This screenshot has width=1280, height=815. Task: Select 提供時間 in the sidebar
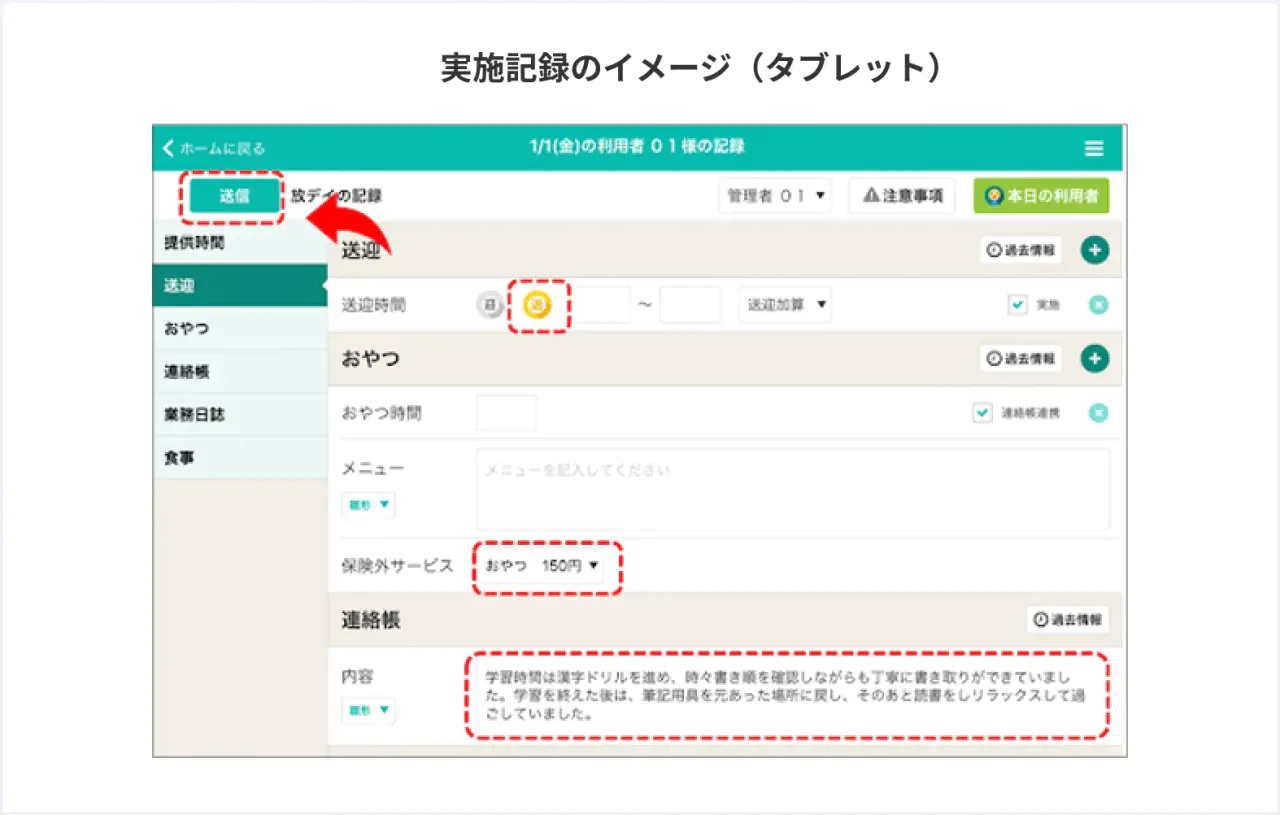coord(240,243)
